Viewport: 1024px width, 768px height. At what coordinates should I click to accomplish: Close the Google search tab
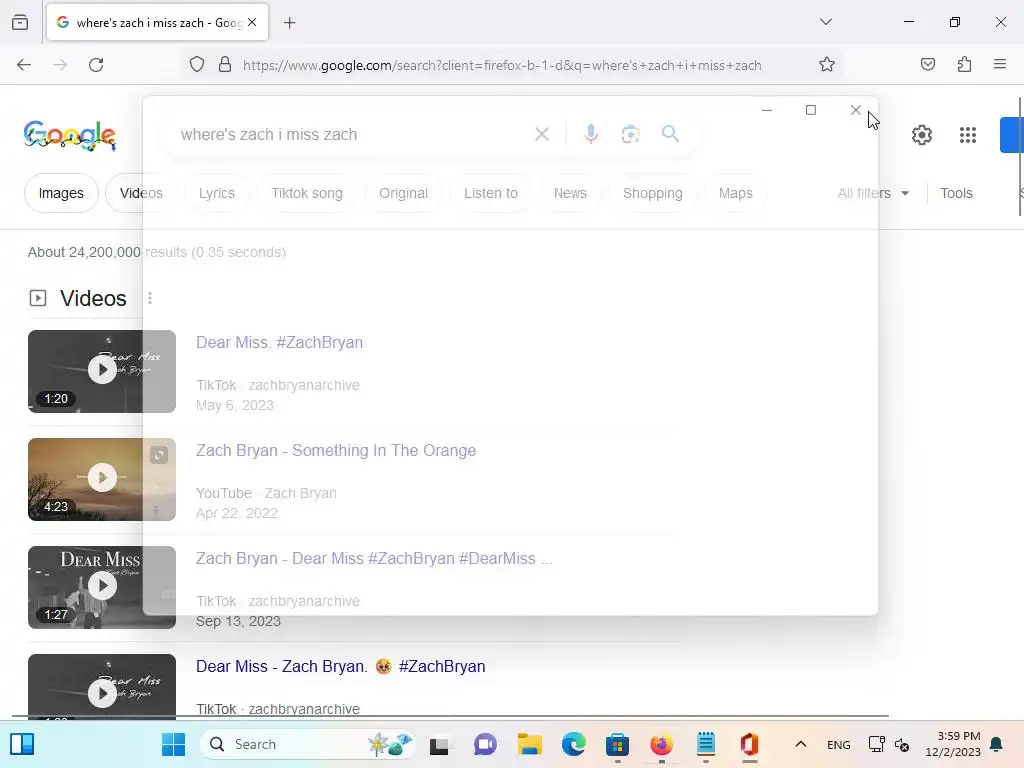252,22
